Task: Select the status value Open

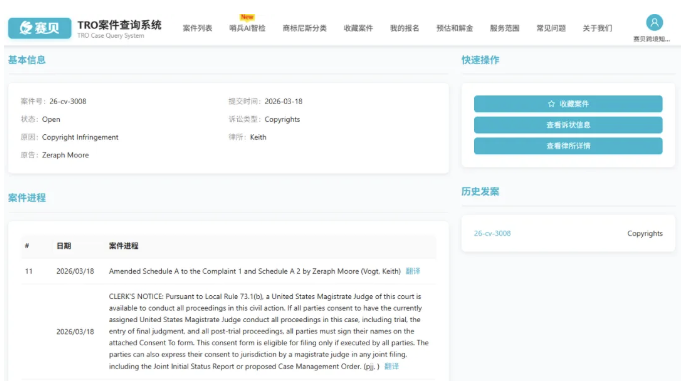Action: point(51,119)
